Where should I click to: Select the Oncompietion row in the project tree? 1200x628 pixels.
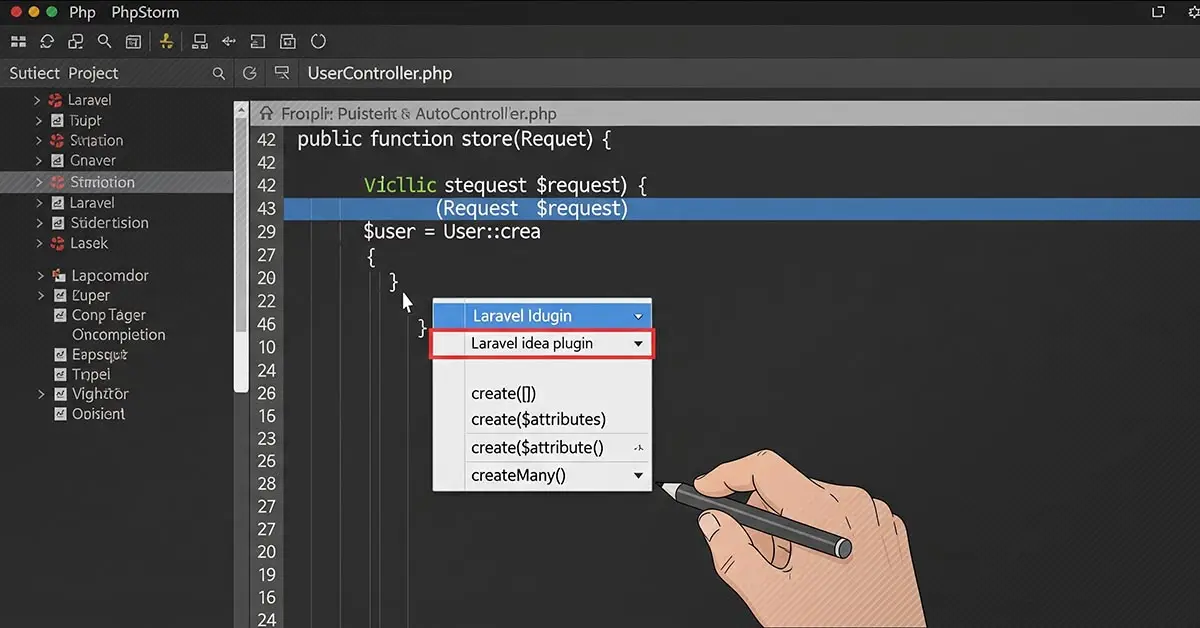click(118, 335)
